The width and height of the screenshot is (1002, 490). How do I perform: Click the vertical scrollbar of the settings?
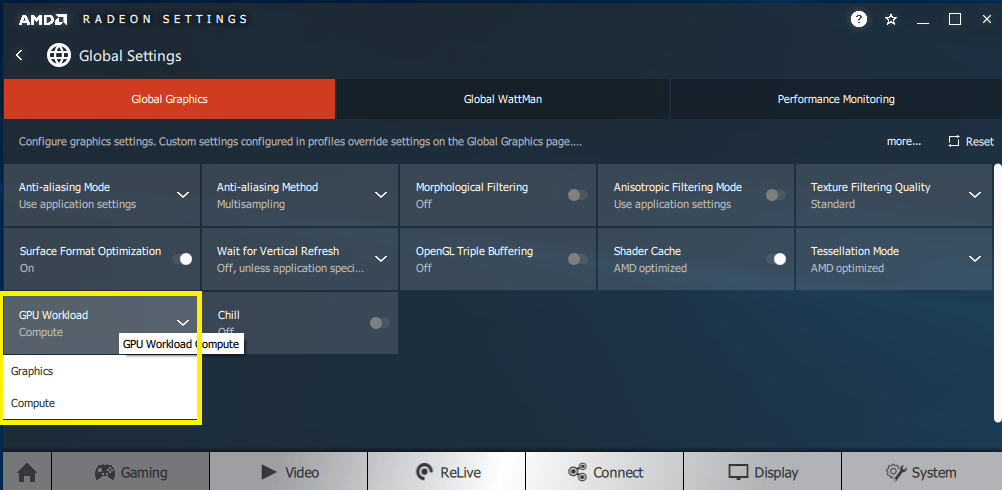tap(998, 293)
